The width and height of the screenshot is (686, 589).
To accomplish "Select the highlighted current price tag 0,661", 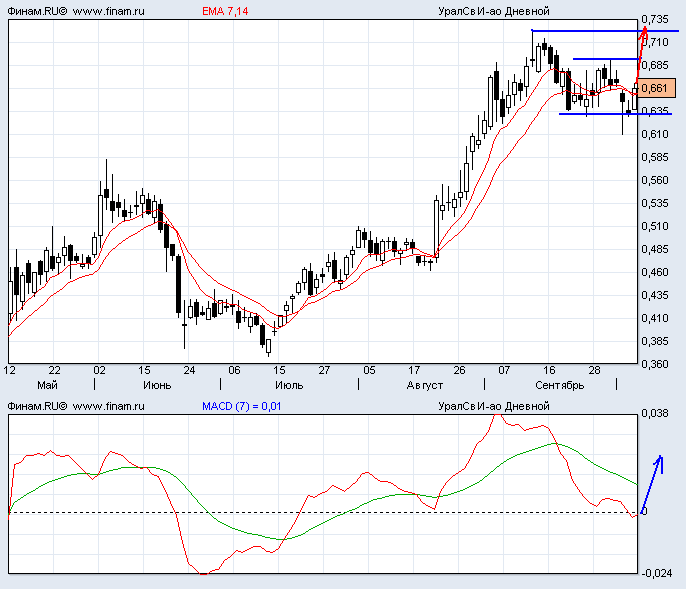I will coord(655,88).
